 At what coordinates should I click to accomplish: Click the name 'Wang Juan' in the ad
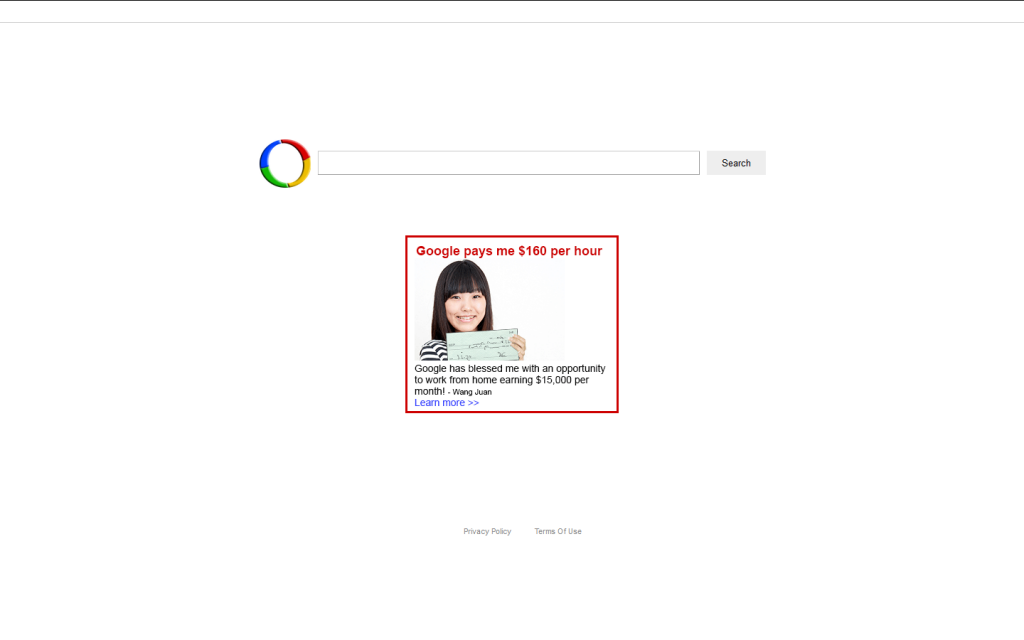tap(472, 392)
